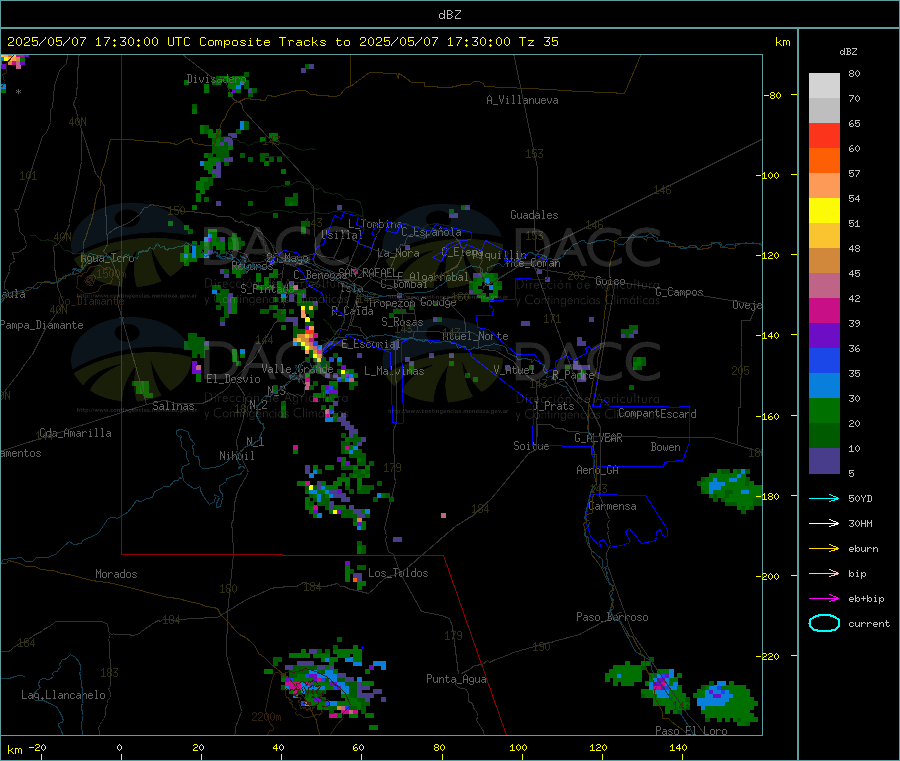Click the L_Malvinas map label

(x=394, y=371)
